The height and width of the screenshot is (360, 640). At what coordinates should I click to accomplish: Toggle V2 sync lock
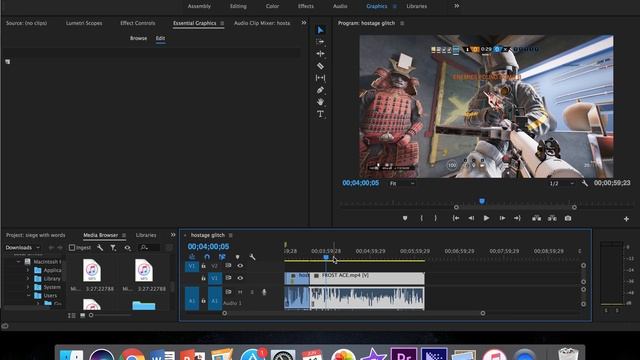[x=228, y=266]
